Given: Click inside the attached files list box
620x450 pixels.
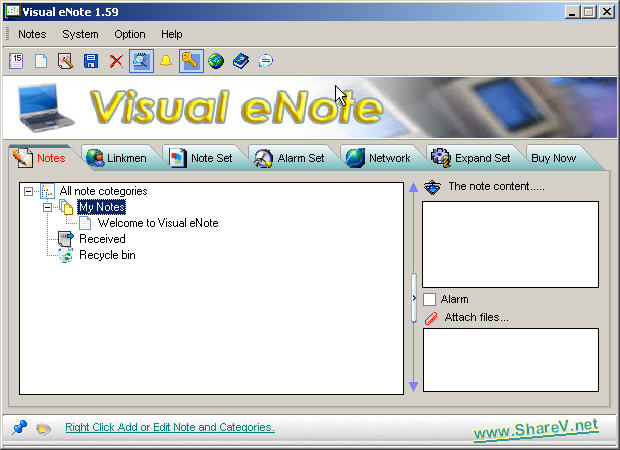Looking at the screenshot, I should pyautogui.click(x=510, y=360).
